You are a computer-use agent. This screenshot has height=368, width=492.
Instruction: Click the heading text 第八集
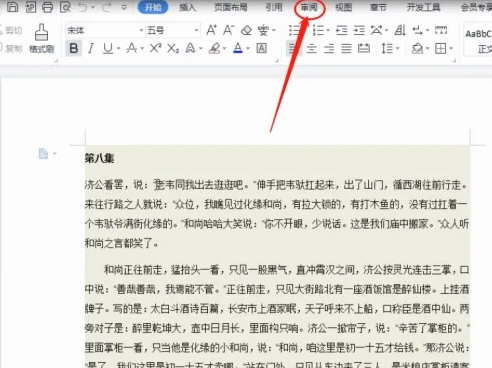click(x=99, y=158)
